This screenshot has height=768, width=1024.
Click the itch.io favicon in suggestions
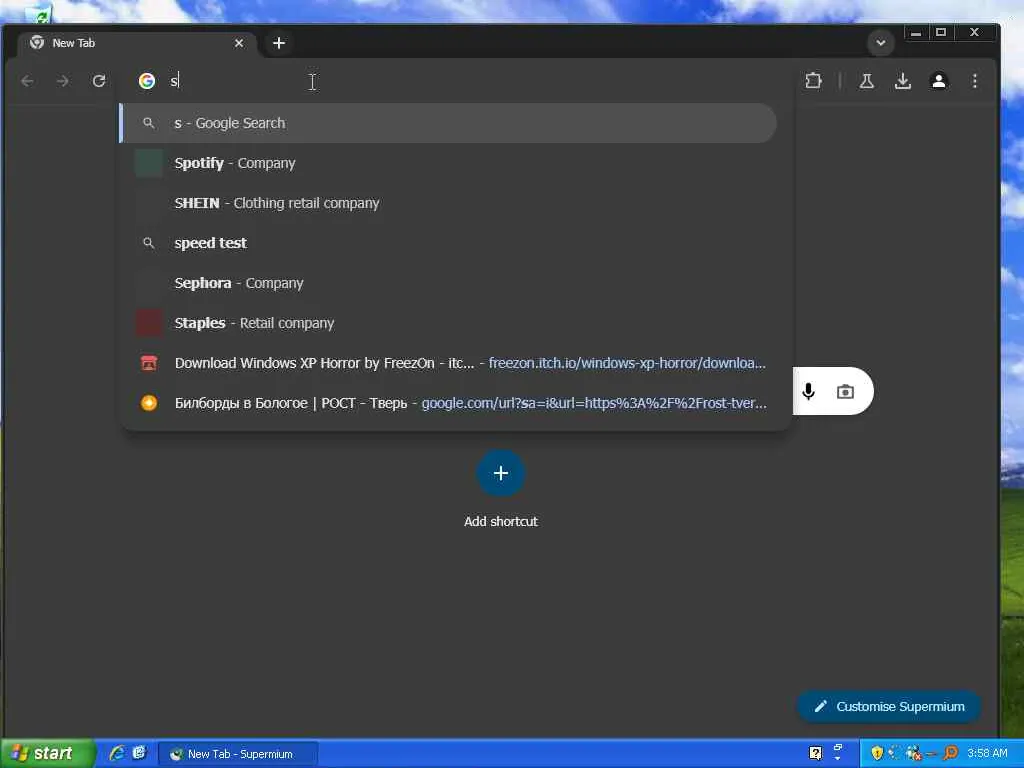coord(149,363)
